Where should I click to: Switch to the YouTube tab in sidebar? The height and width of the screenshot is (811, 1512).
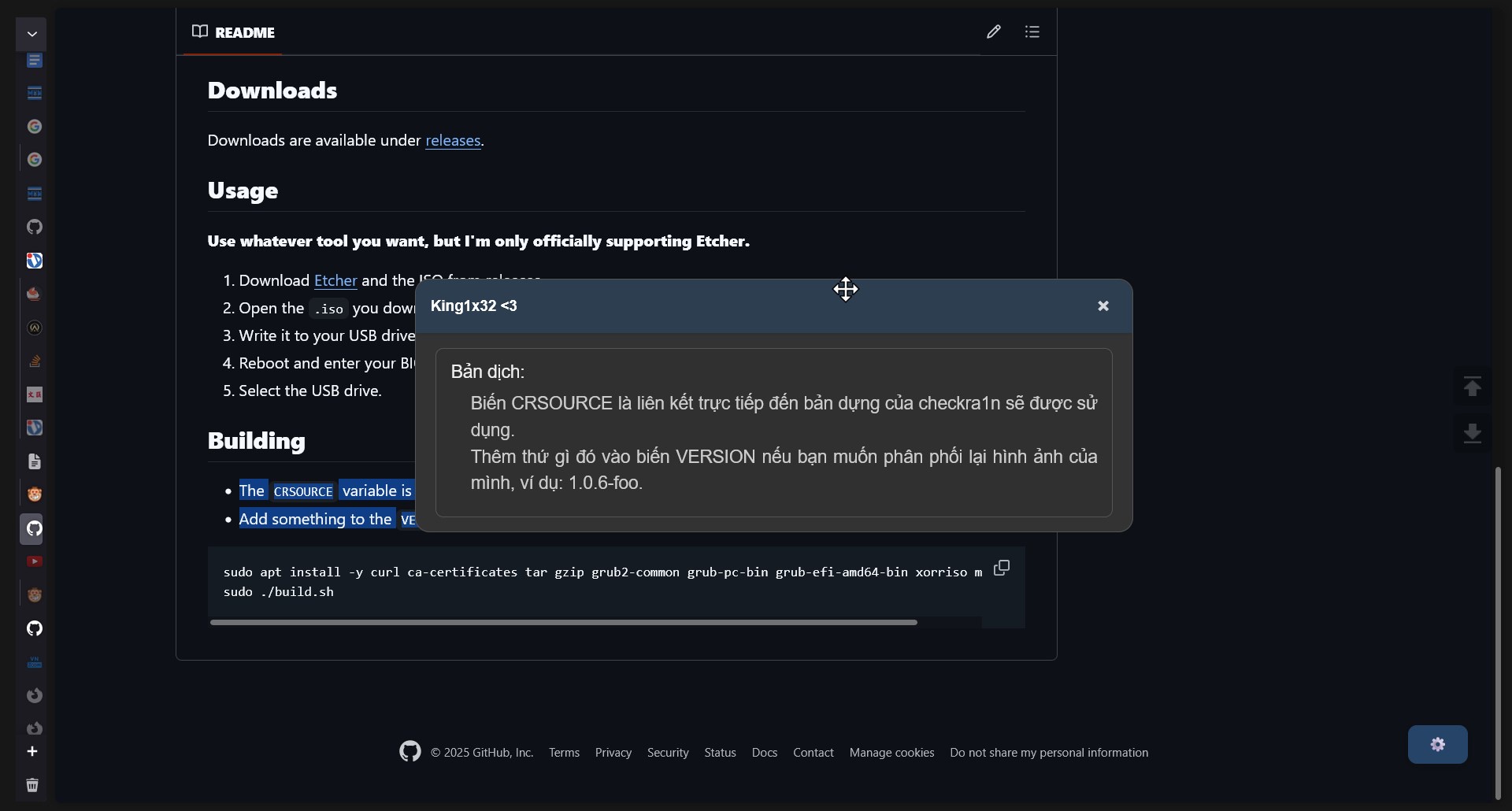pos(35,561)
